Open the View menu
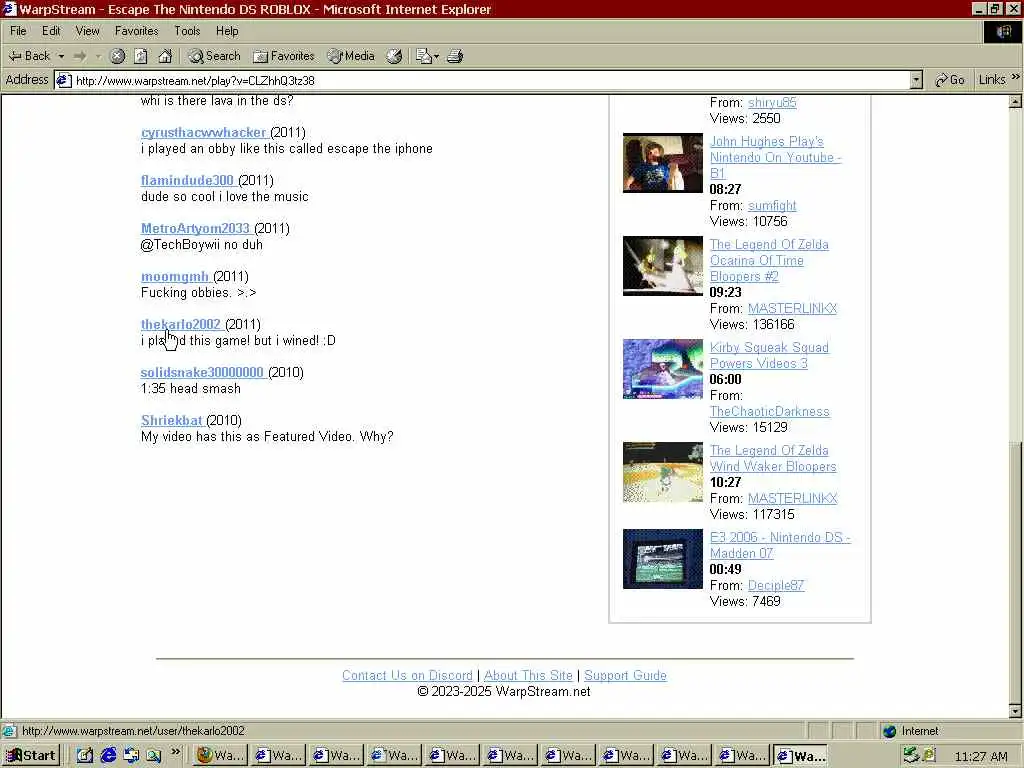 click(88, 31)
